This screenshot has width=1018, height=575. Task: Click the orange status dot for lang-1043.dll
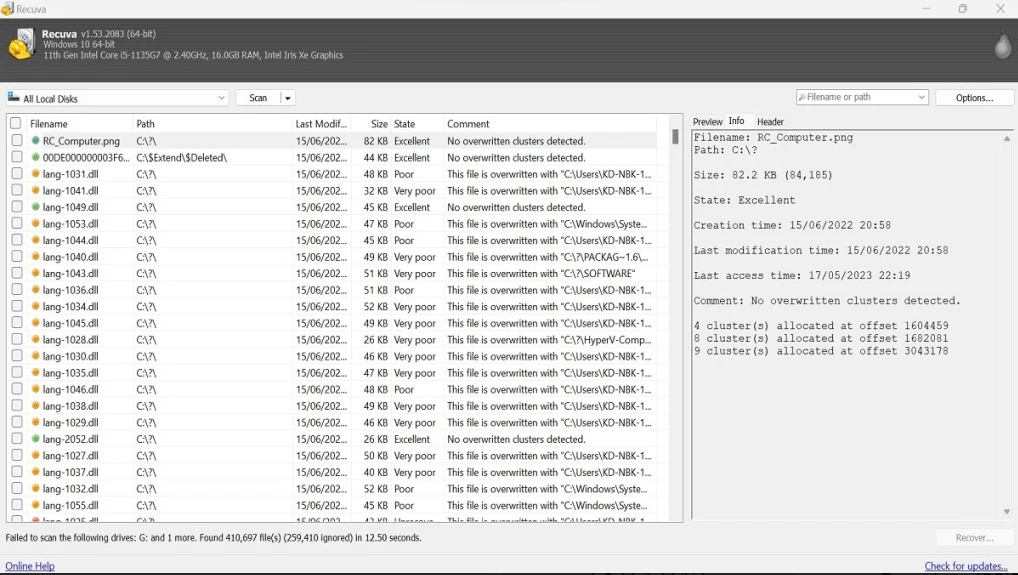pos(36,273)
